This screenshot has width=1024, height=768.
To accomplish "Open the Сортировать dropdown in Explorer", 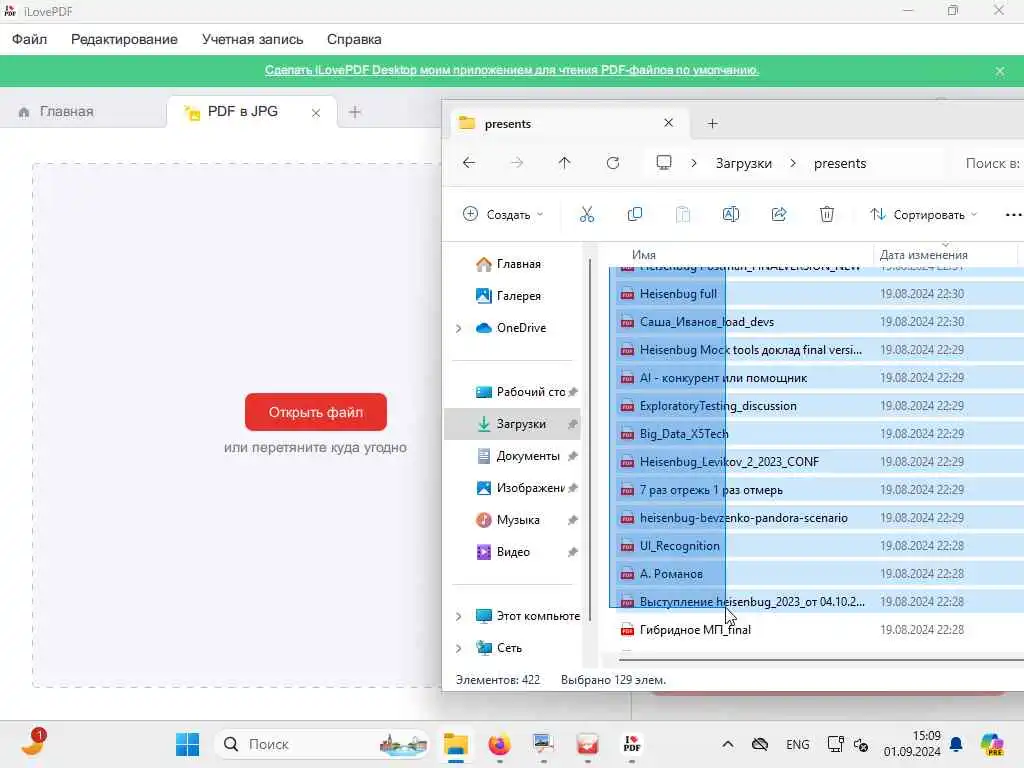I will click(923, 215).
